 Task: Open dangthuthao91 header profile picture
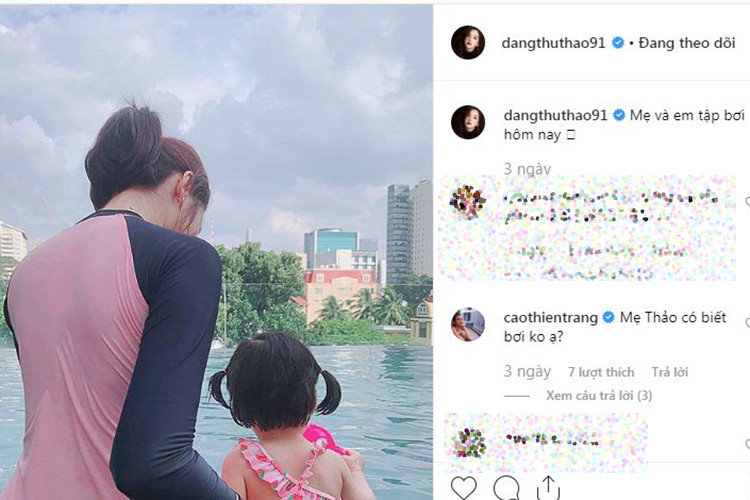coord(468,43)
